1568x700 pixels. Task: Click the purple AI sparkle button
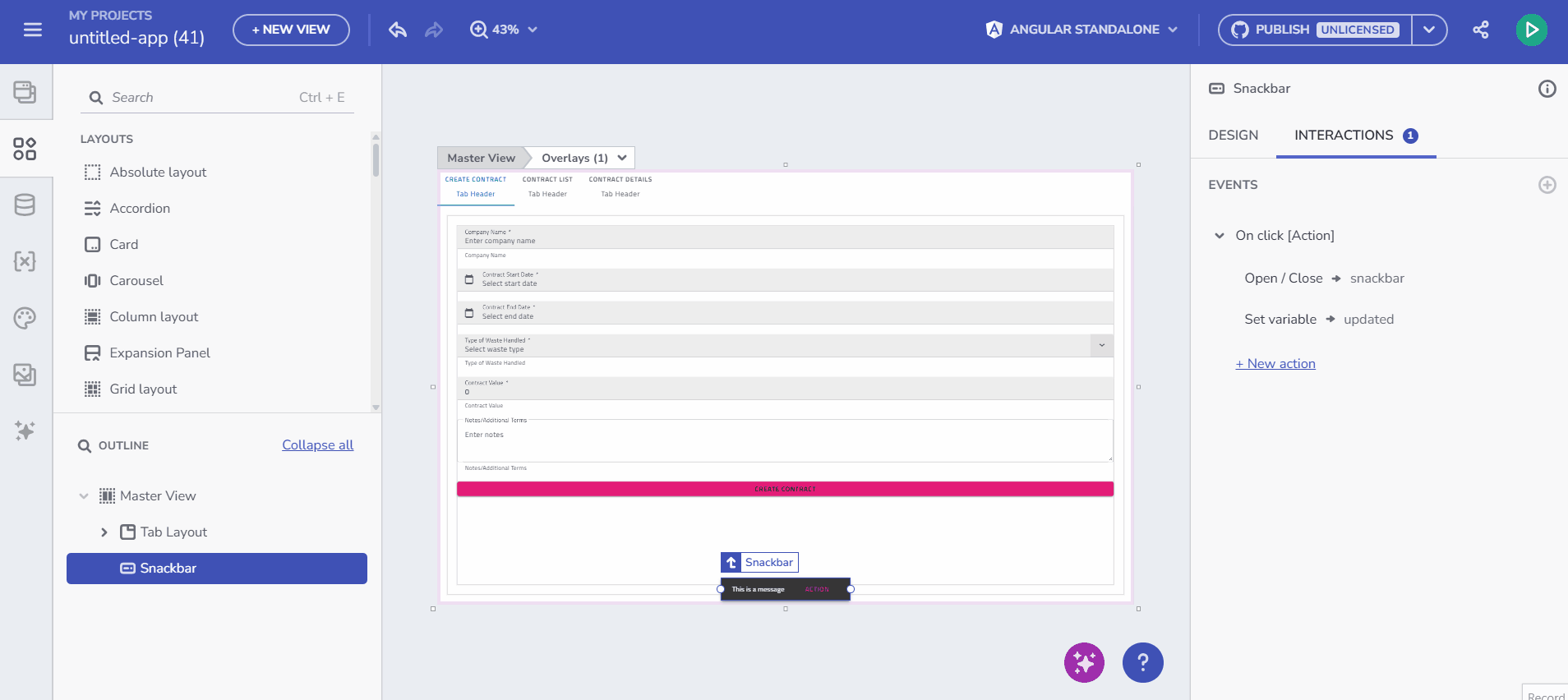click(1084, 662)
